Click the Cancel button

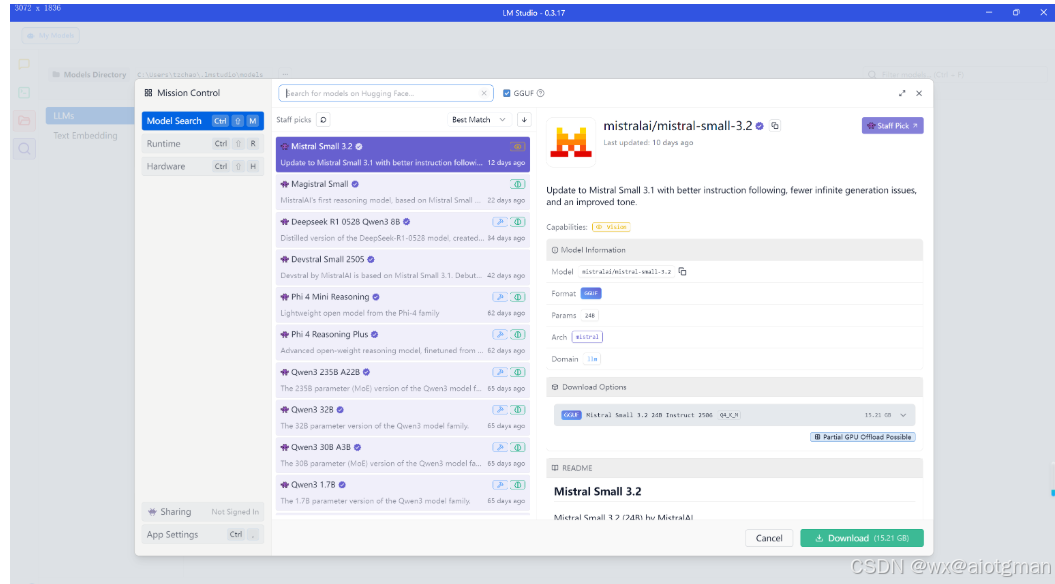click(769, 538)
